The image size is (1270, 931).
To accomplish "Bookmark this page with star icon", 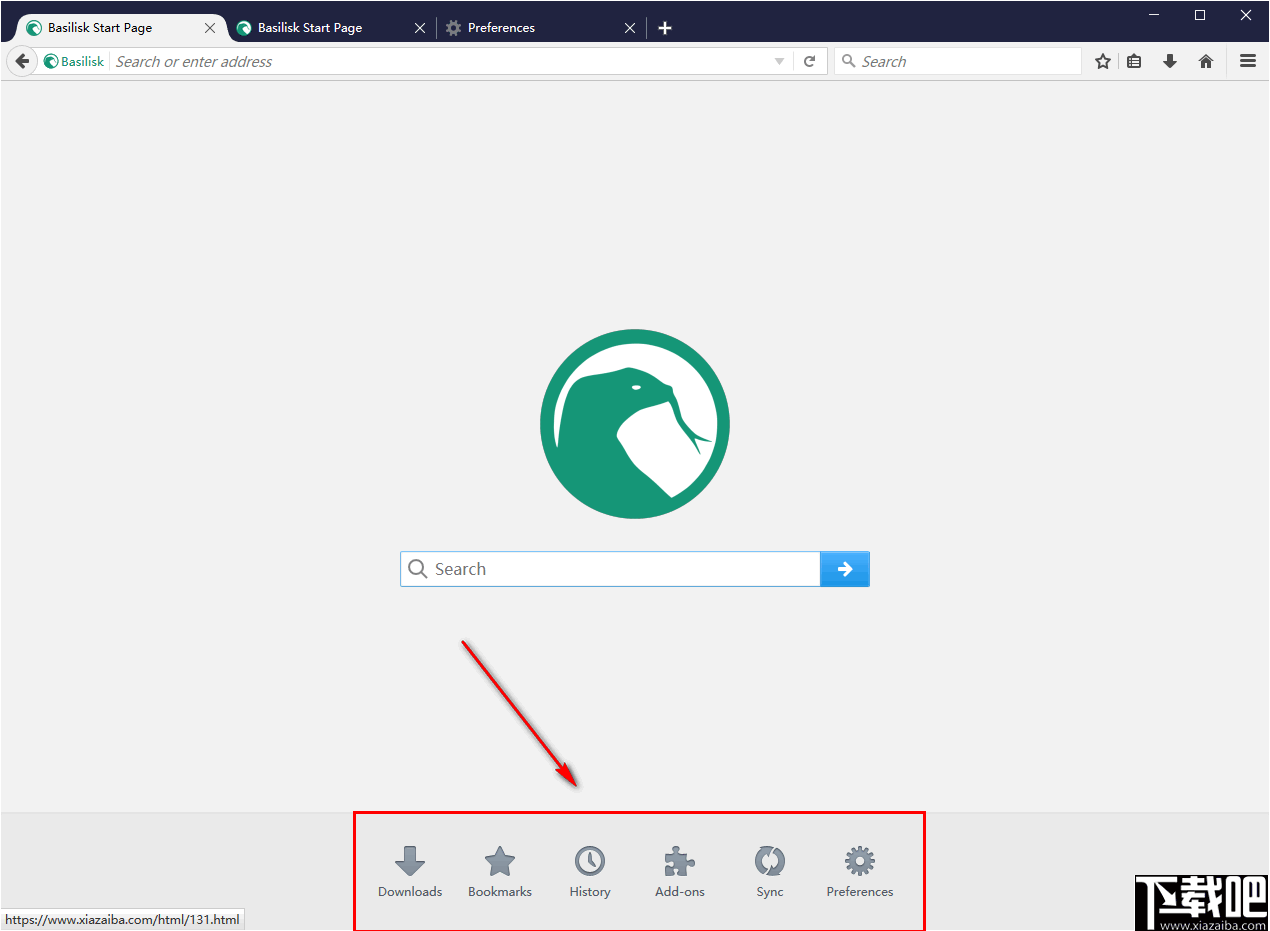I will [1103, 61].
